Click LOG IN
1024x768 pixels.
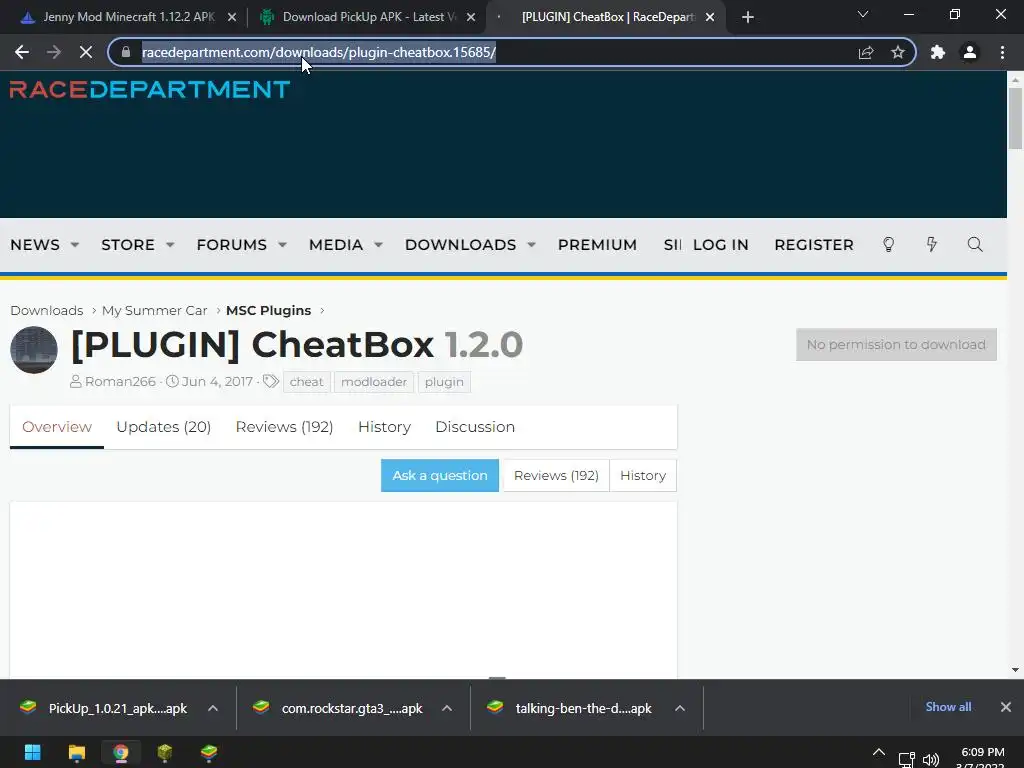point(720,245)
